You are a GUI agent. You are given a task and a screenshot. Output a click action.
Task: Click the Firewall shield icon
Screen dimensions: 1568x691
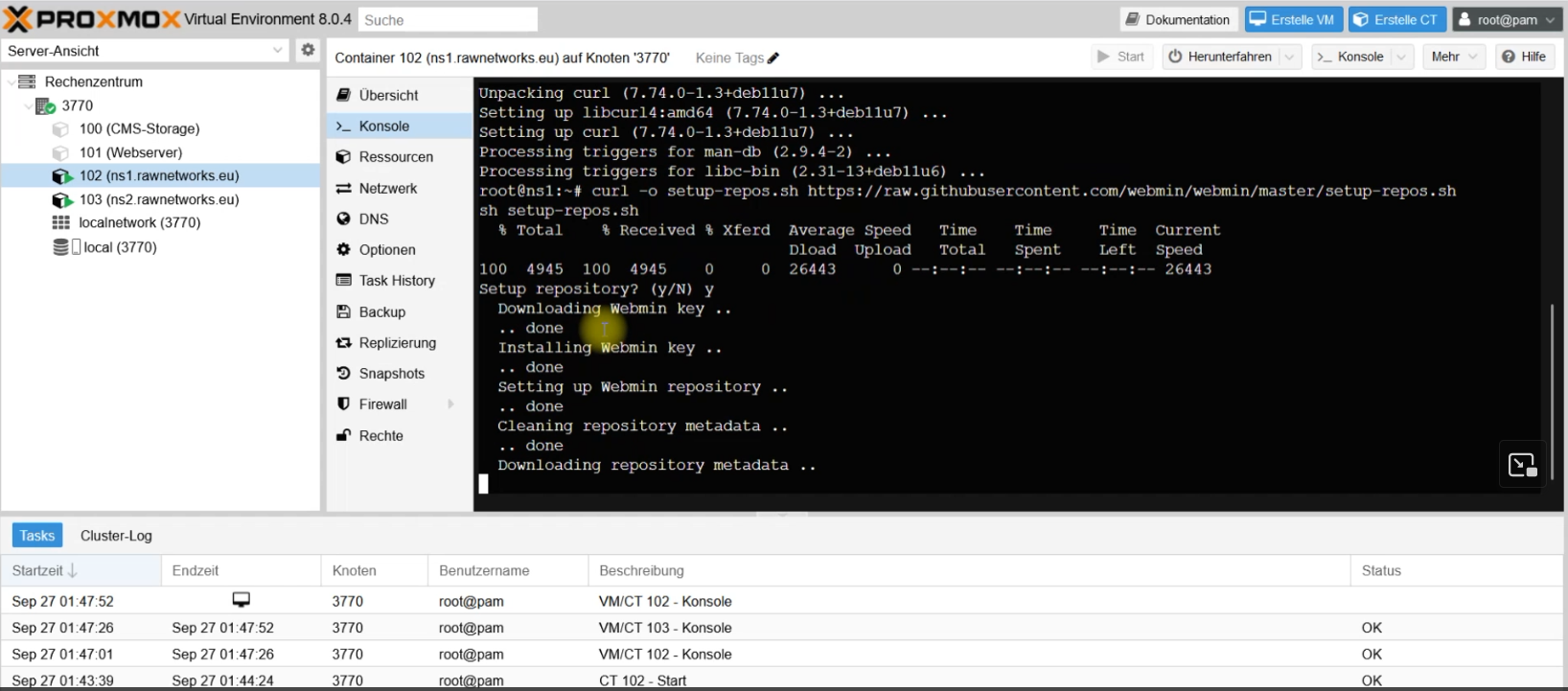(x=343, y=404)
